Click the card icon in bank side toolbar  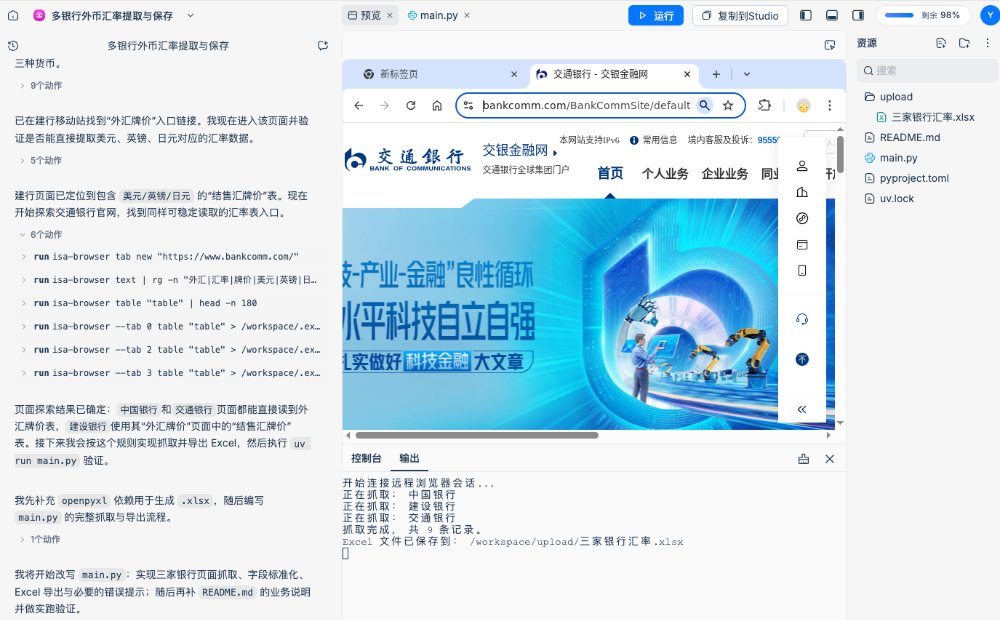[x=802, y=244]
